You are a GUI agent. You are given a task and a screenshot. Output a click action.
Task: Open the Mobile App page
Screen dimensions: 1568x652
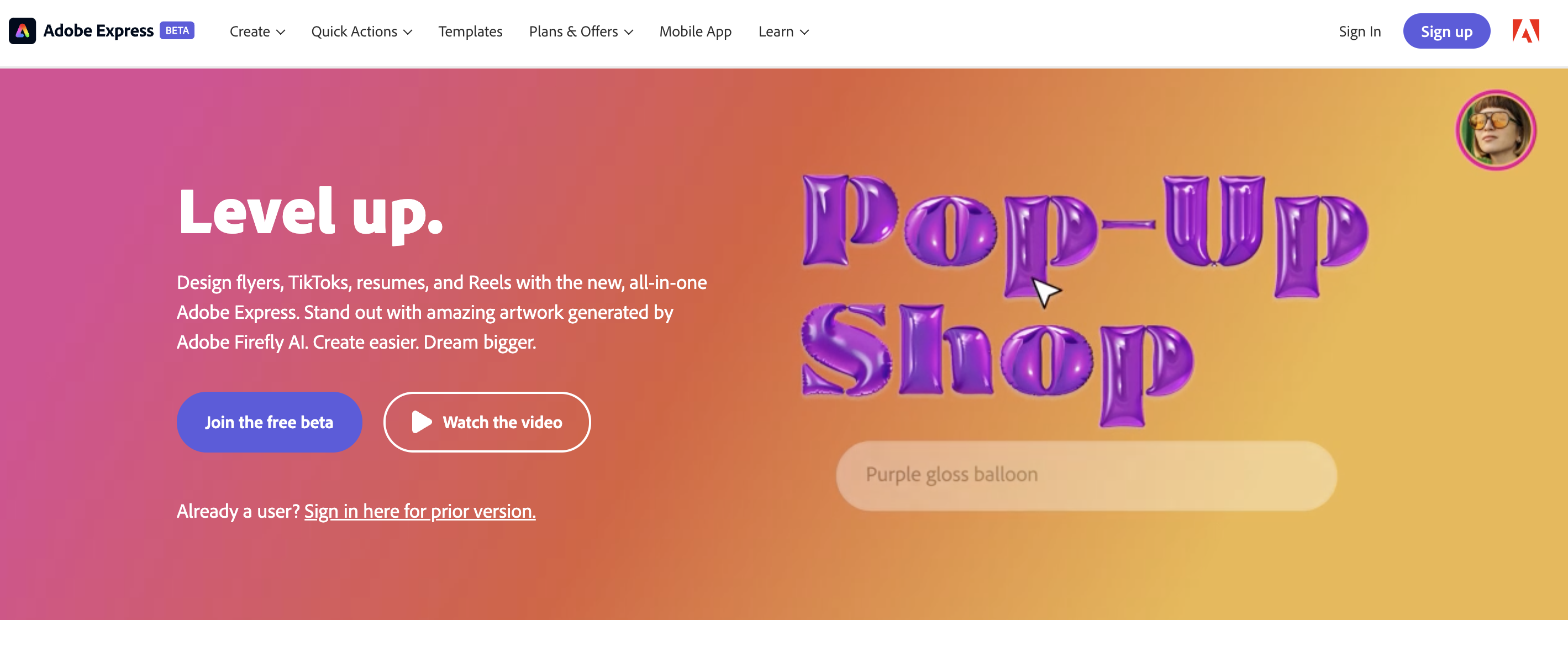pyautogui.click(x=695, y=31)
